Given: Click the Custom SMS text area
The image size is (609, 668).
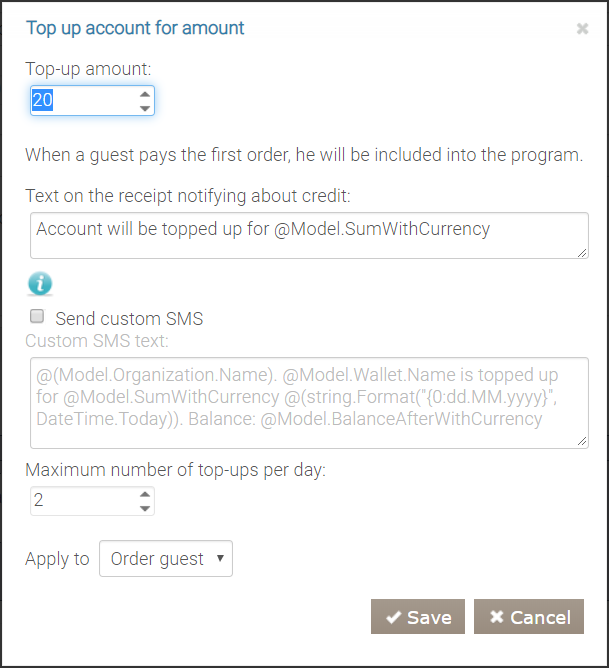Looking at the screenshot, I should point(300,400).
